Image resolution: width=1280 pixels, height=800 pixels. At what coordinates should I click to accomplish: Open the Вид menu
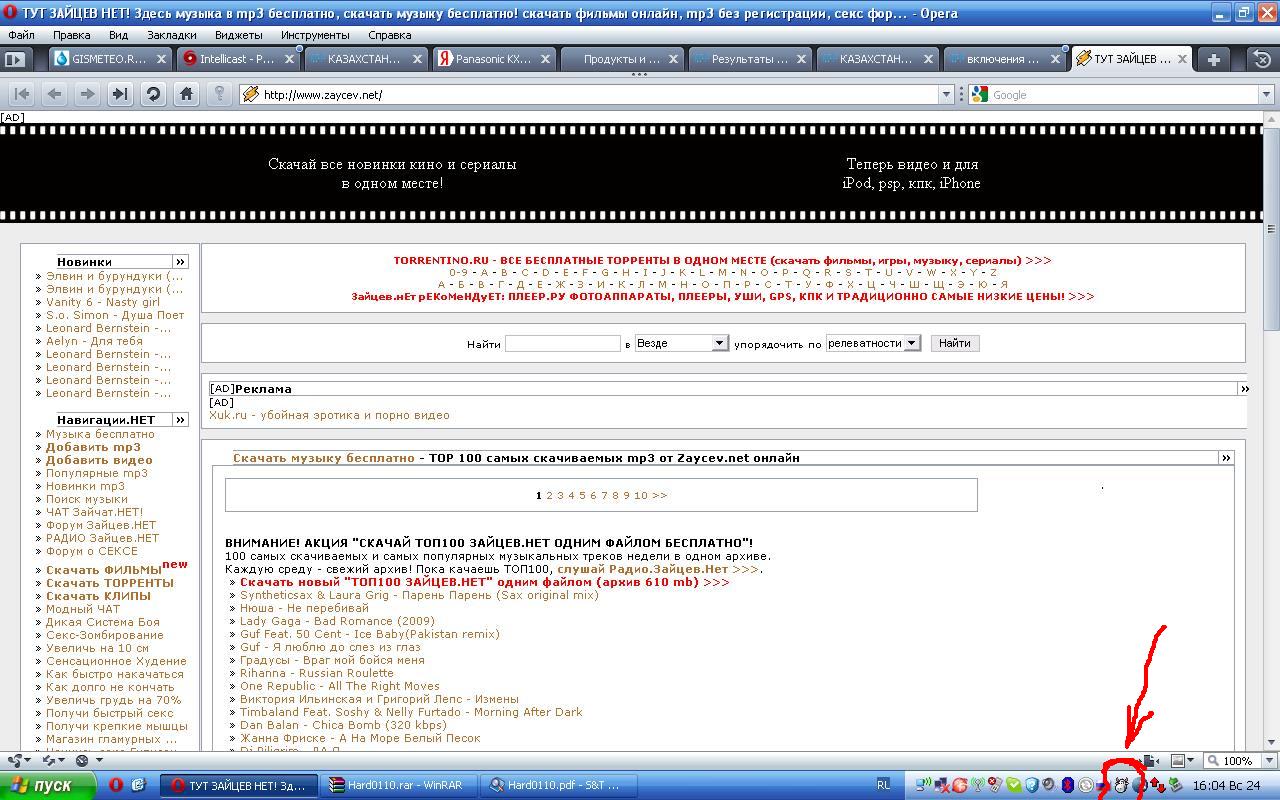[118, 35]
